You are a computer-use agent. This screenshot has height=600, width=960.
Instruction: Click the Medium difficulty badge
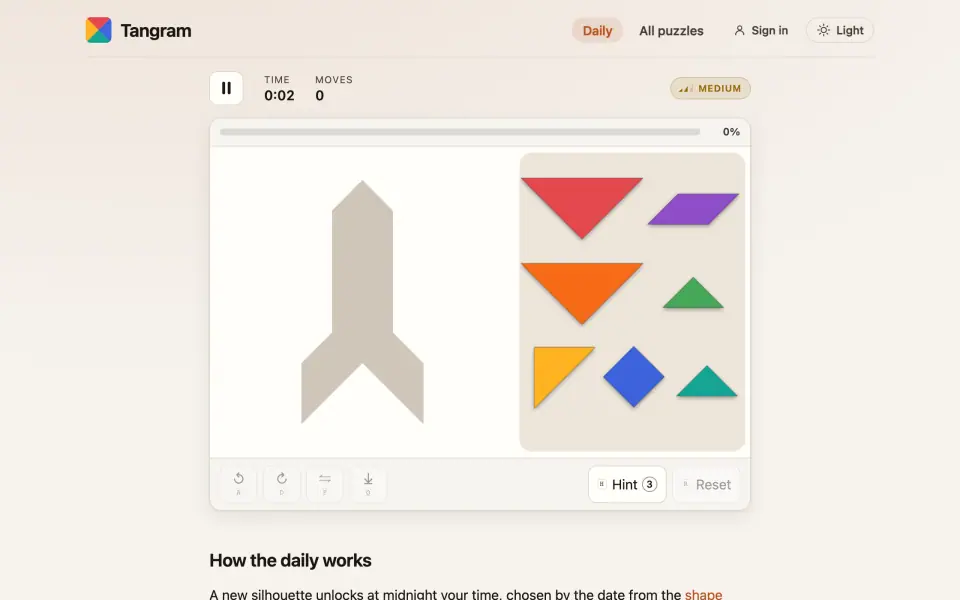[x=710, y=88]
